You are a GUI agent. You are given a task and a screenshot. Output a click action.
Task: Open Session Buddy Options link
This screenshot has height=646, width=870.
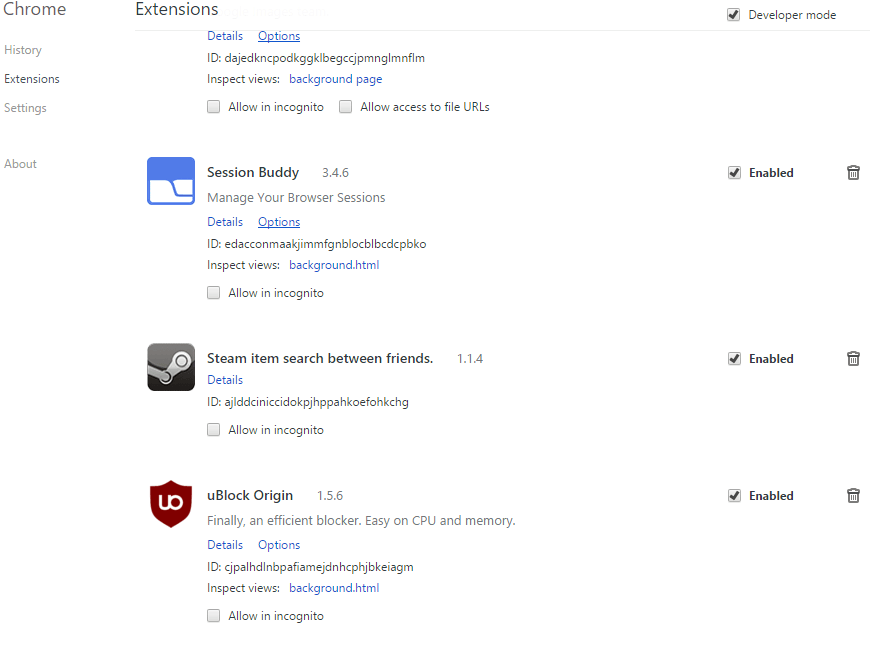pos(279,221)
